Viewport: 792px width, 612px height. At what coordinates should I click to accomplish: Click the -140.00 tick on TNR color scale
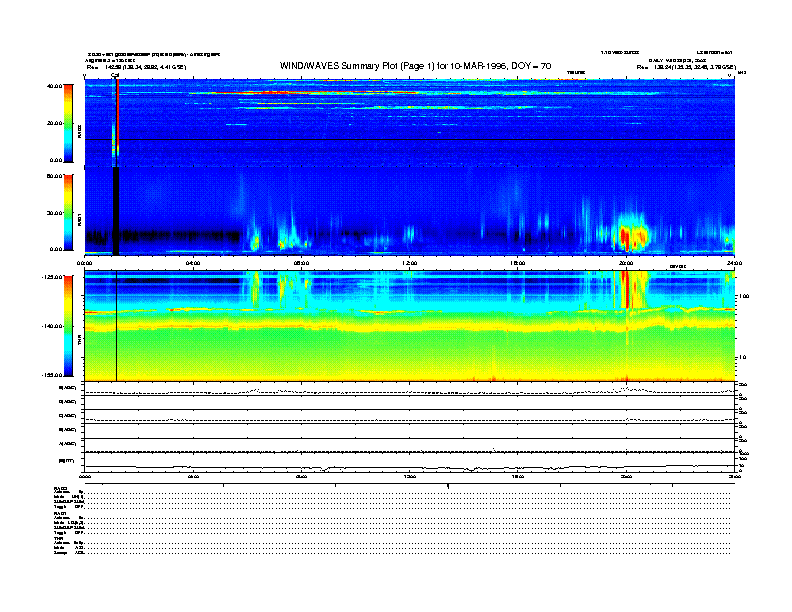pos(53,326)
